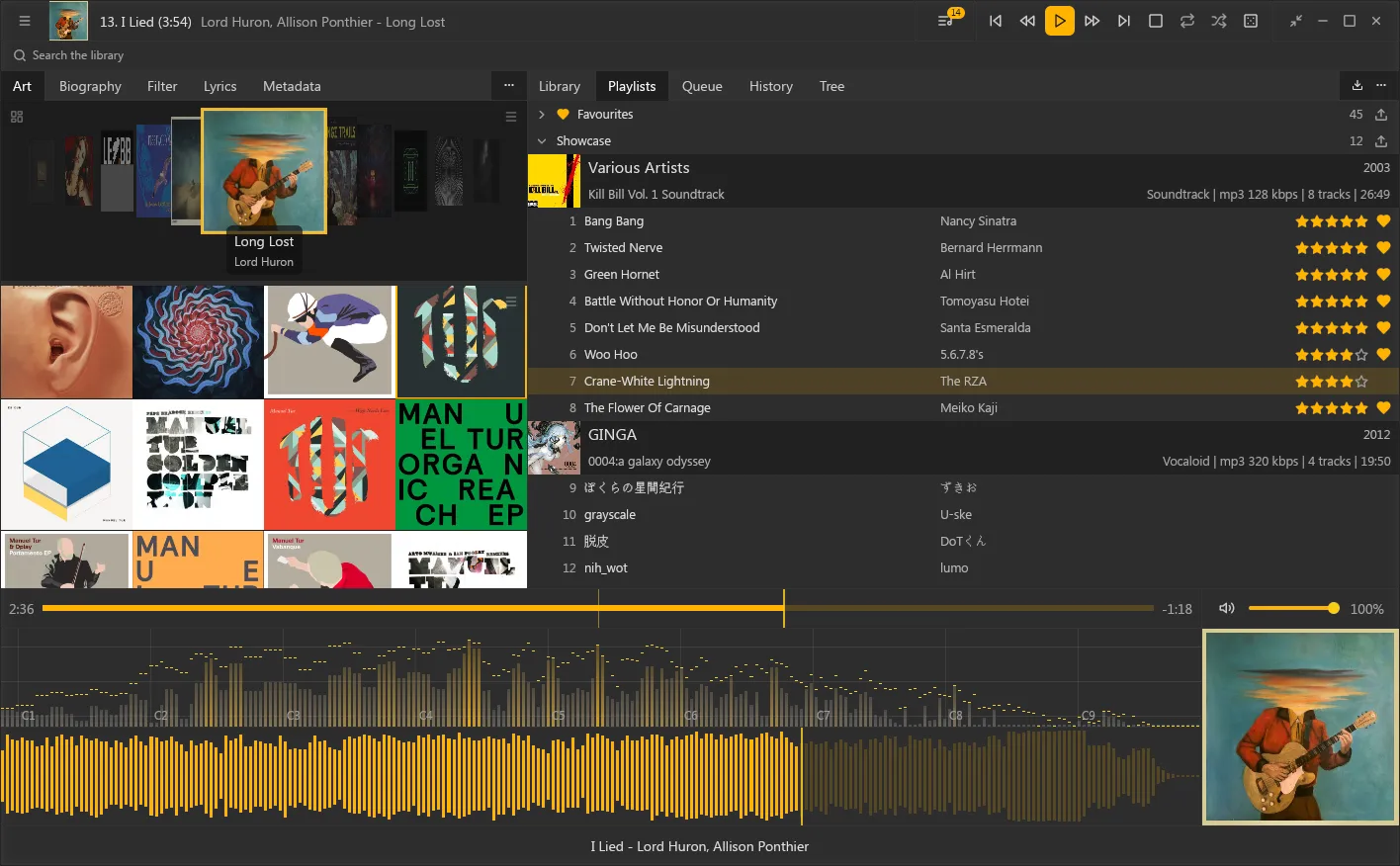Stop playback with the stop button
The width and height of the screenshot is (1400, 866).
(1156, 21)
